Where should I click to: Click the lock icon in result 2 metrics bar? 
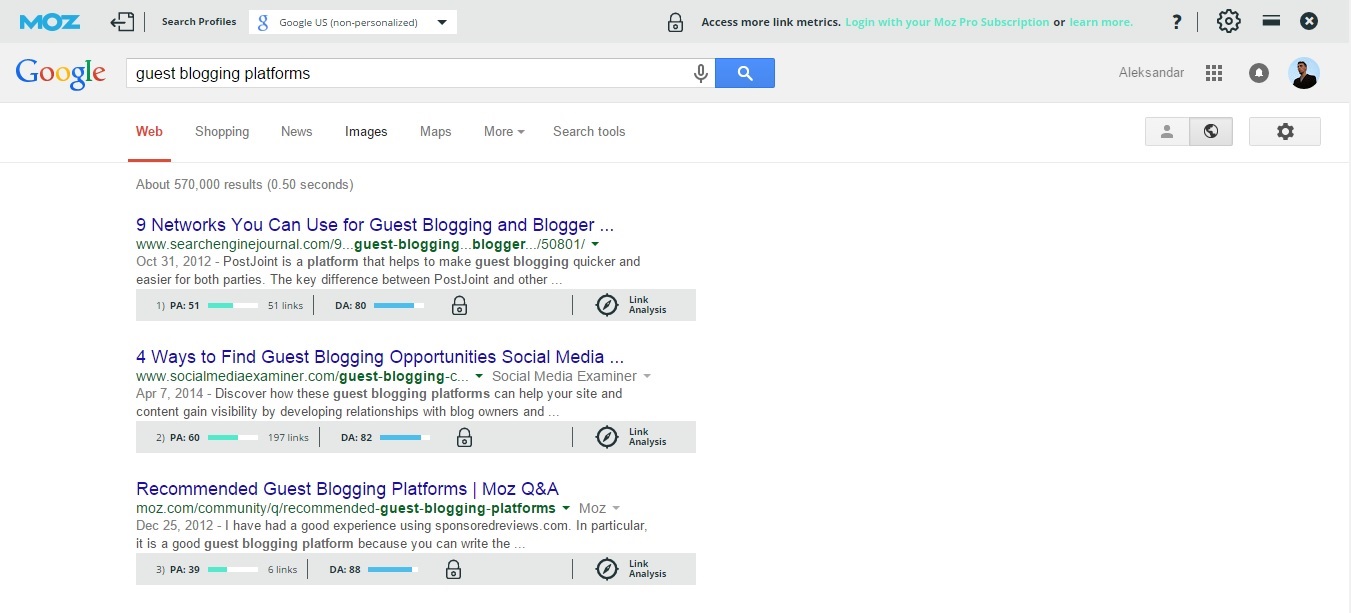[x=464, y=438]
